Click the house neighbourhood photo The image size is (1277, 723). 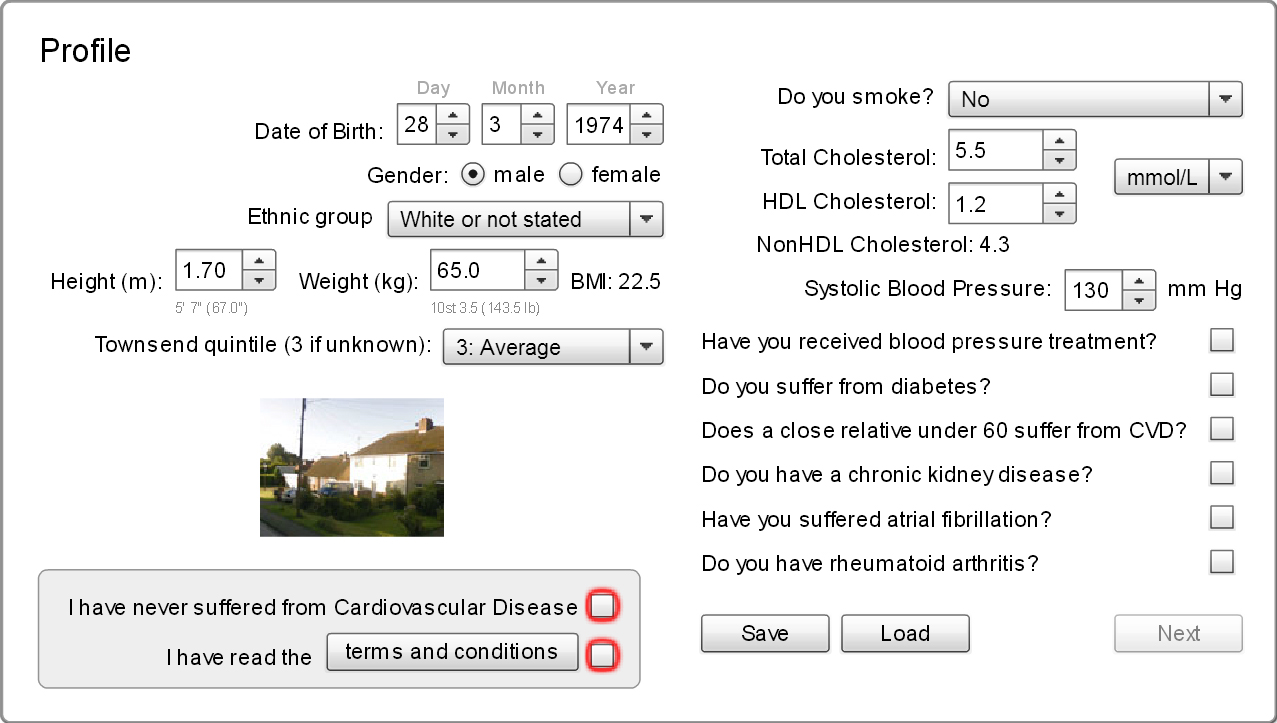(x=352, y=467)
